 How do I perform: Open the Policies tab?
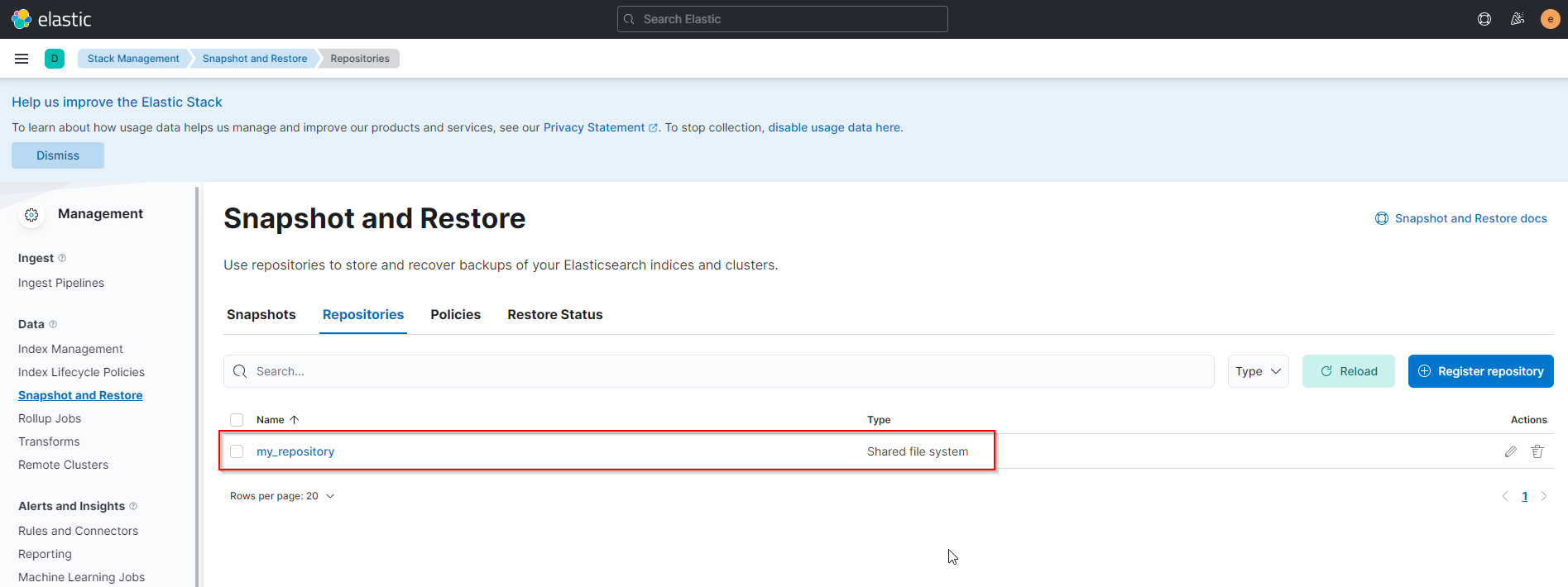tap(456, 314)
